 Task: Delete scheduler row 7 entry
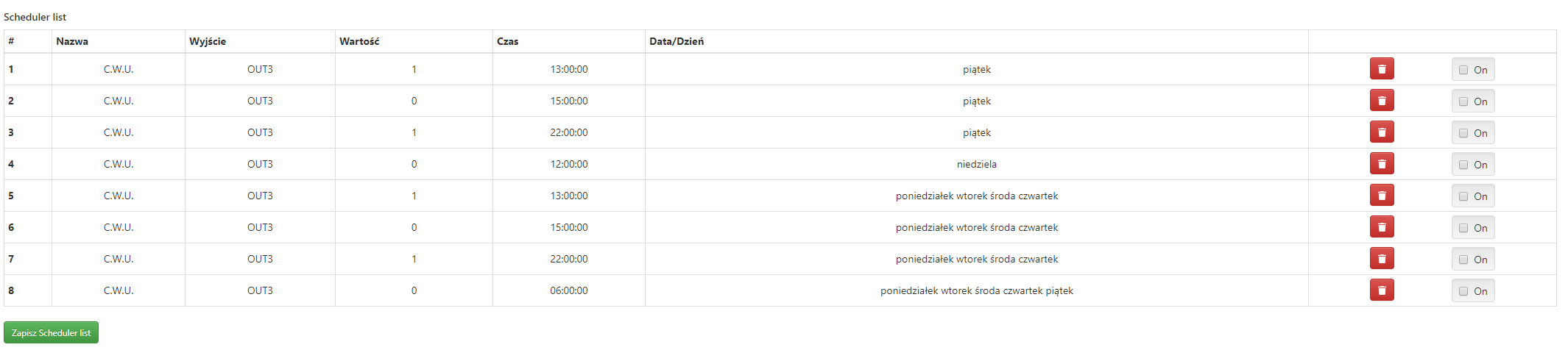pyautogui.click(x=1381, y=259)
